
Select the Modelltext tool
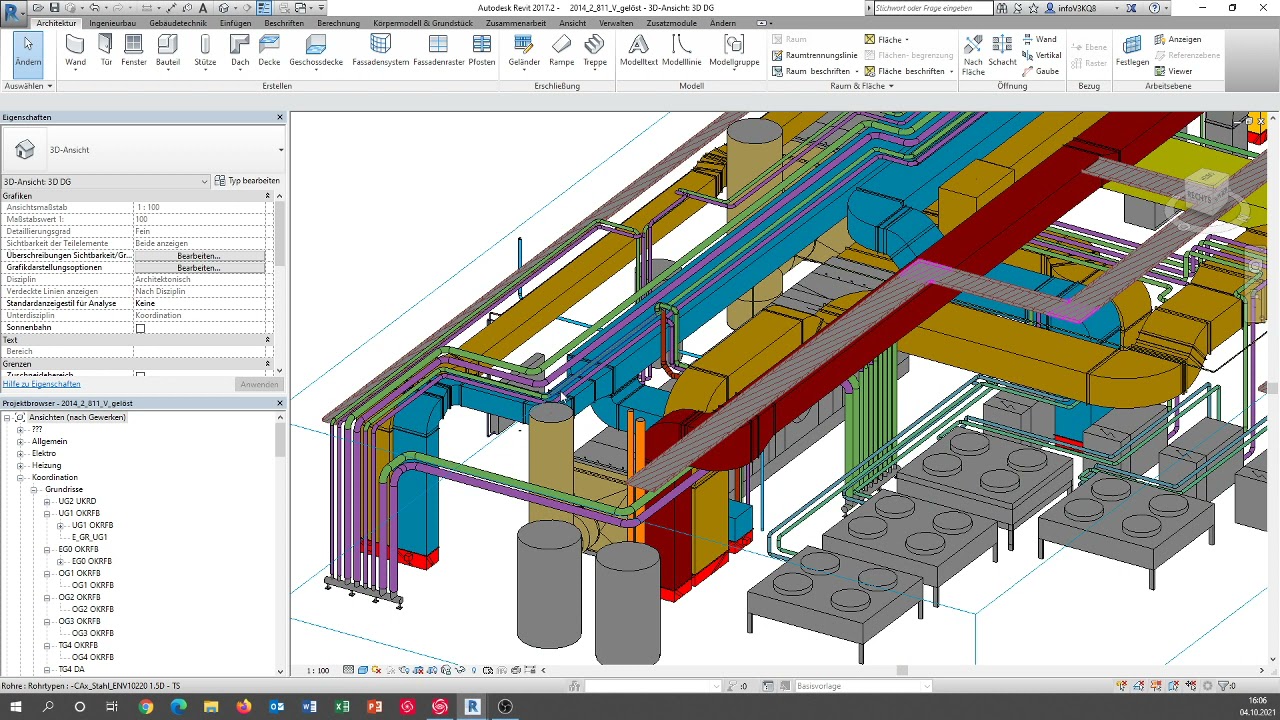pos(639,50)
